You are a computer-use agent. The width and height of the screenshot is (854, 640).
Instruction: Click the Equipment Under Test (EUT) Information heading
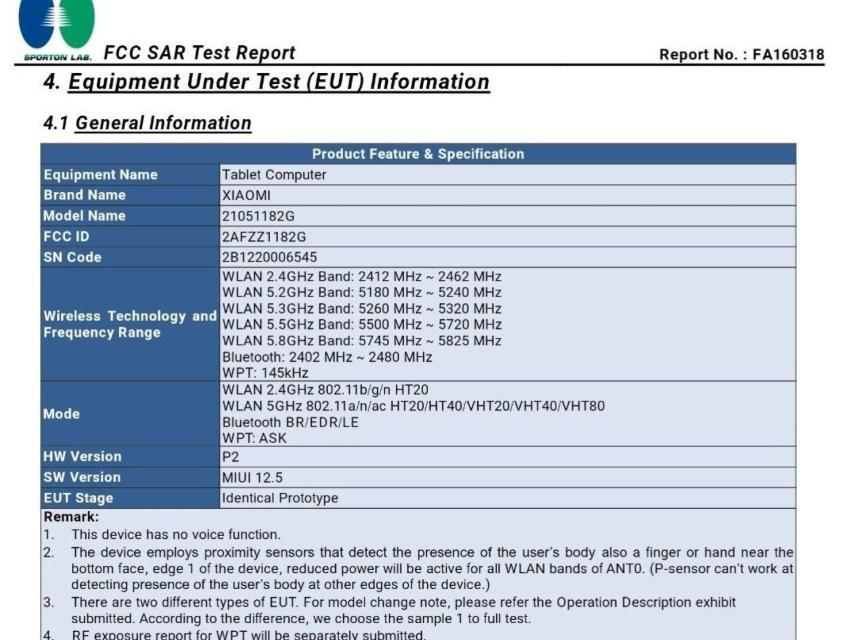tap(266, 82)
